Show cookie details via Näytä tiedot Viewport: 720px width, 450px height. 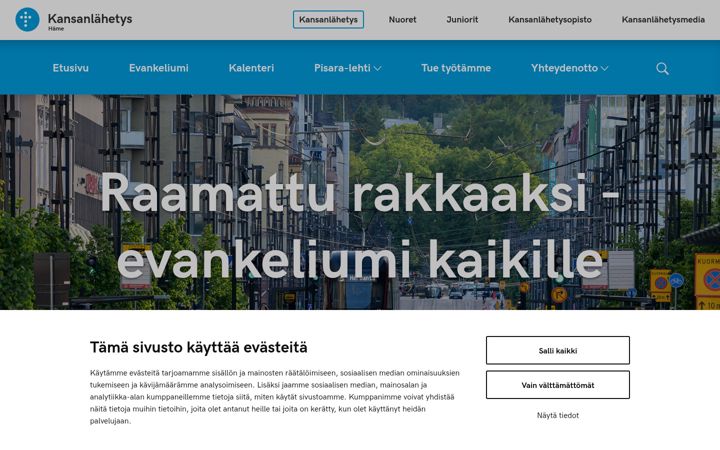(558, 415)
